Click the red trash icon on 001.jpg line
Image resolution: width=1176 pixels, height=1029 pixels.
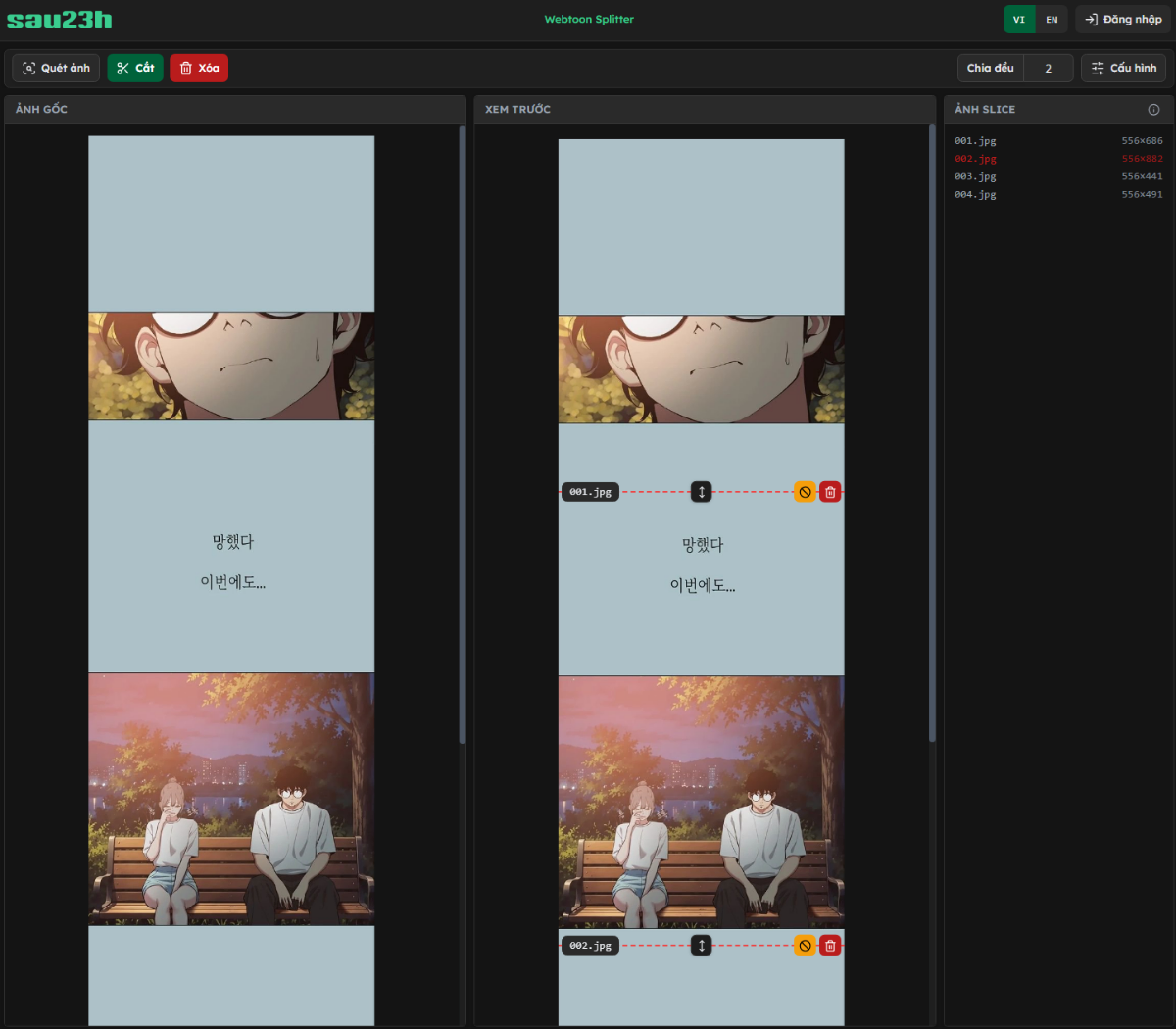[x=830, y=492]
